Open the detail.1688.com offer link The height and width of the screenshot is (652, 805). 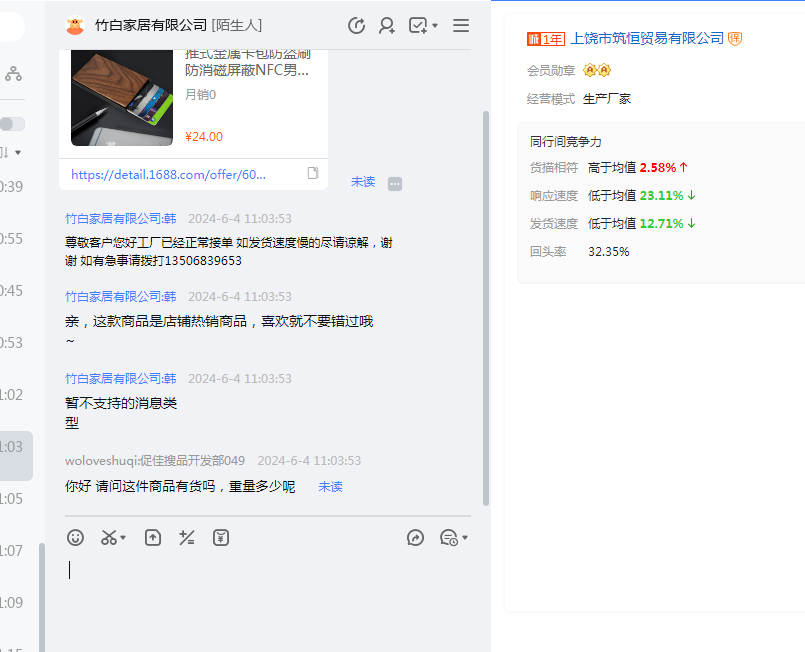tap(168, 175)
